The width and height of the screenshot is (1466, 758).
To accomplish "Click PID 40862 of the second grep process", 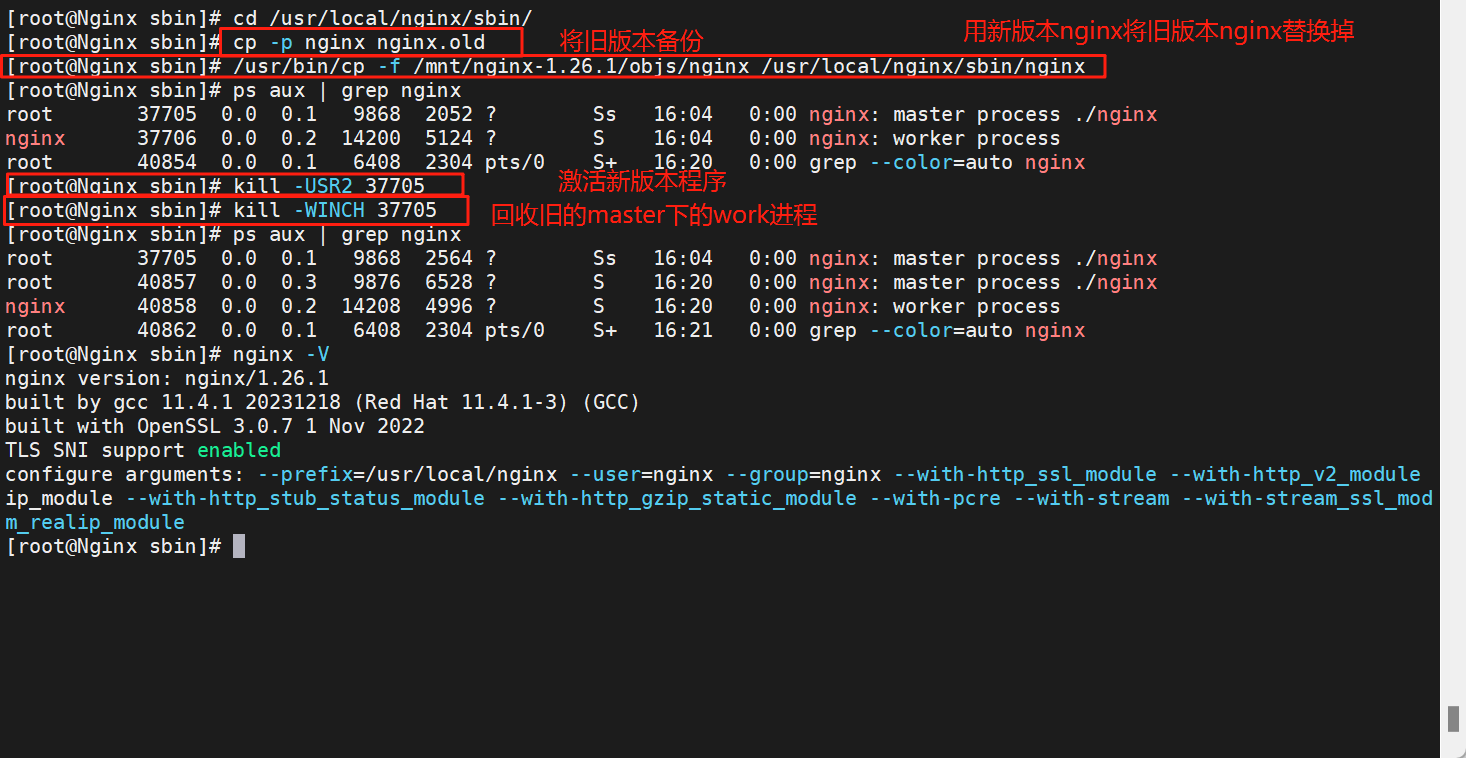I will [167, 330].
